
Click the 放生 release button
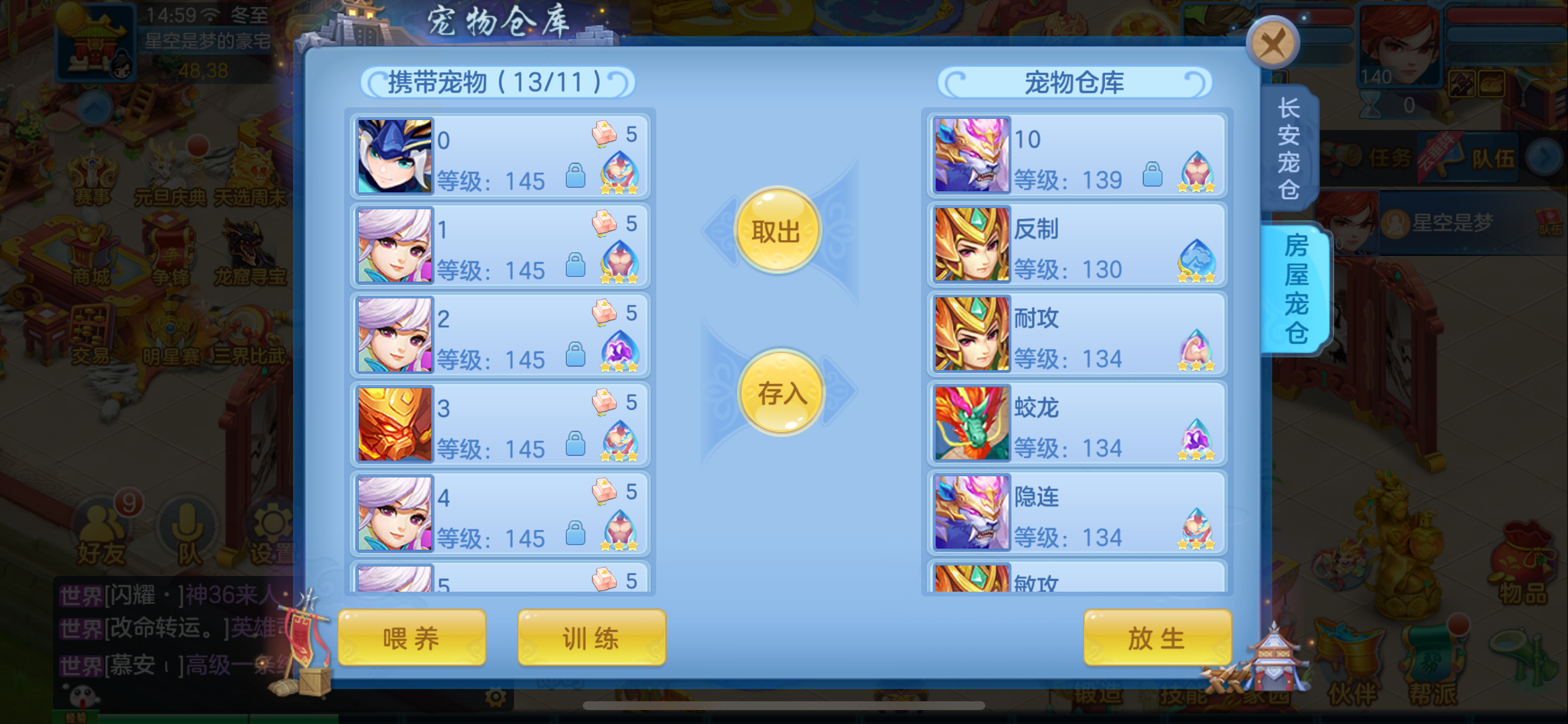(x=1157, y=638)
